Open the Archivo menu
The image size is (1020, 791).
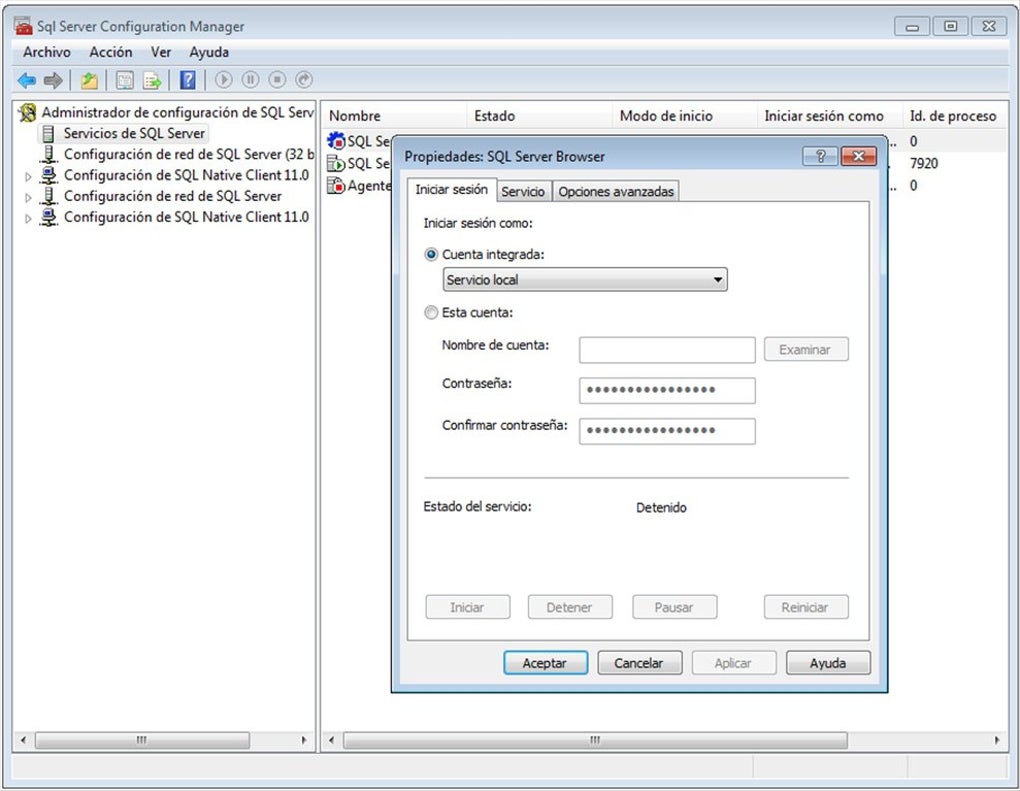pos(47,52)
